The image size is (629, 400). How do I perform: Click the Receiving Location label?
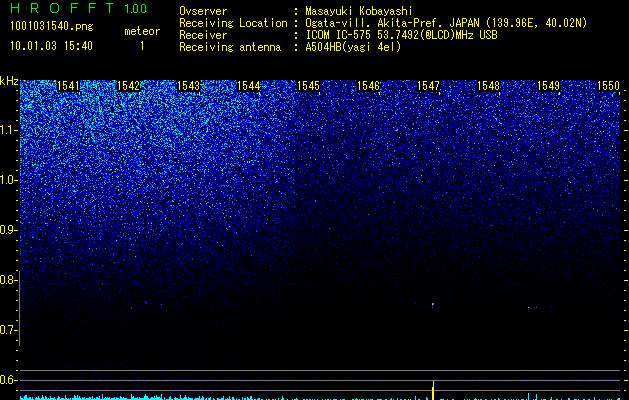233,23
